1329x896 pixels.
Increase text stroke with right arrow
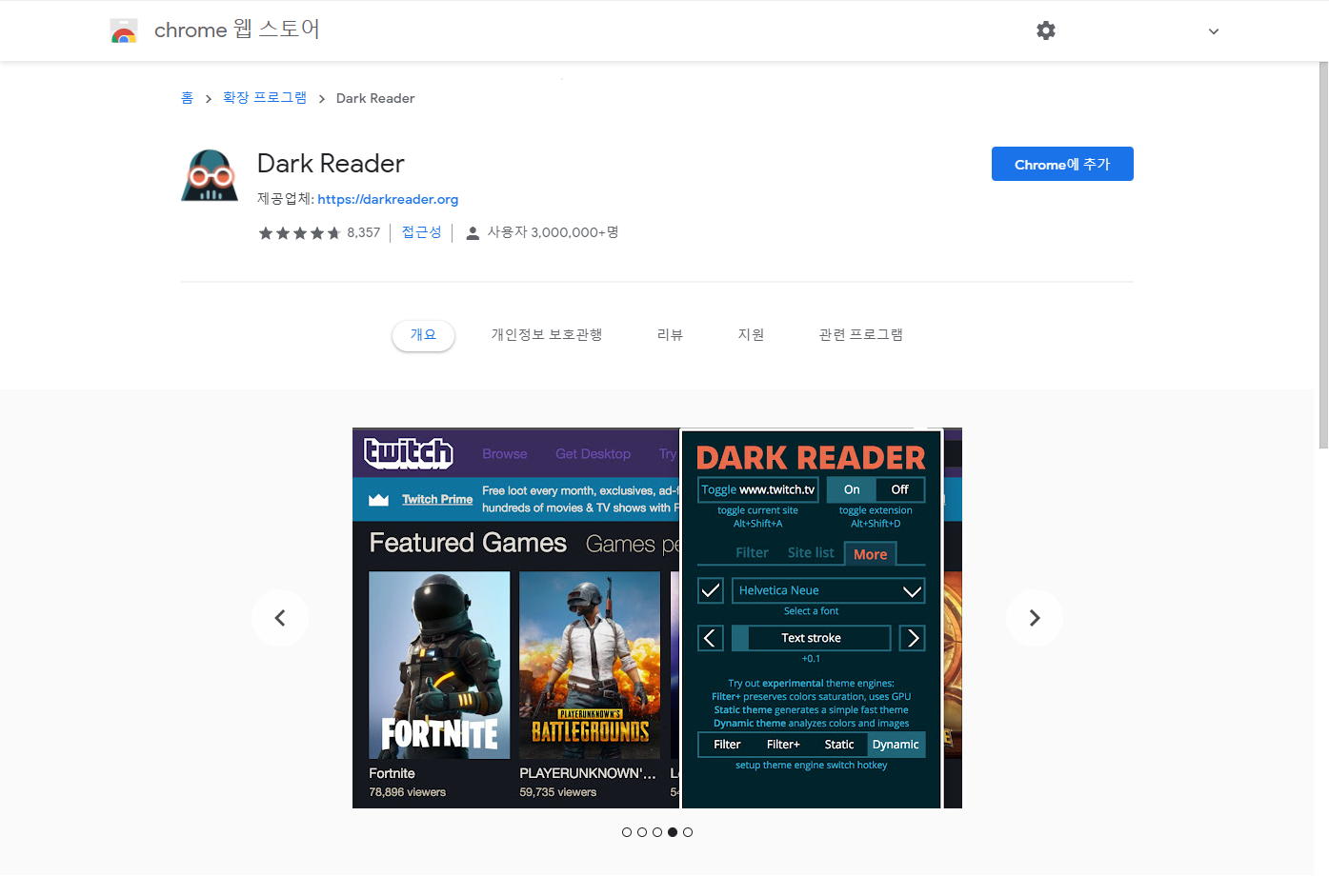point(913,638)
